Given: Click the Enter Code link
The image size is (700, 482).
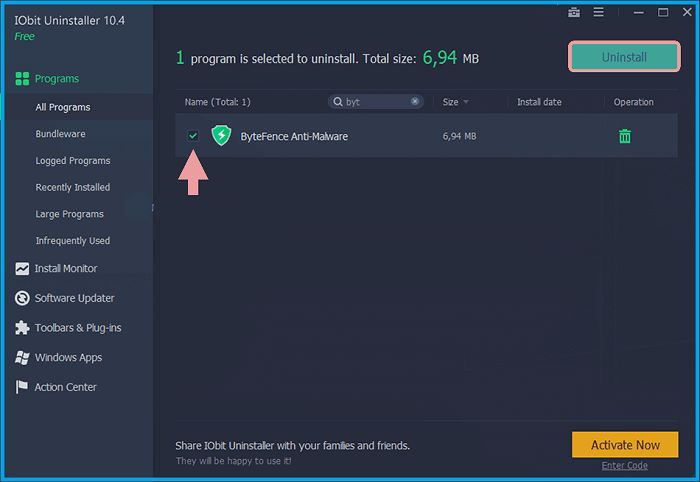Looking at the screenshot, I should pyautogui.click(x=625, y=466).
